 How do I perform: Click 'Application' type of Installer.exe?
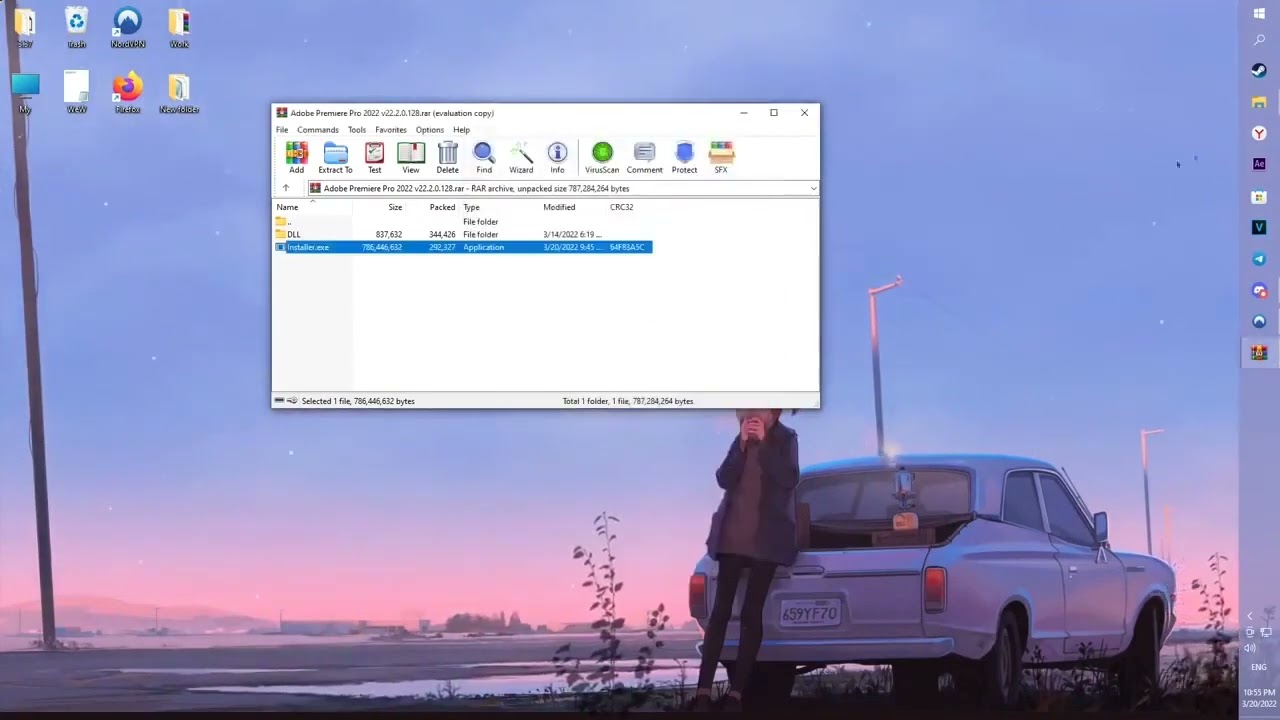point(483,247)
